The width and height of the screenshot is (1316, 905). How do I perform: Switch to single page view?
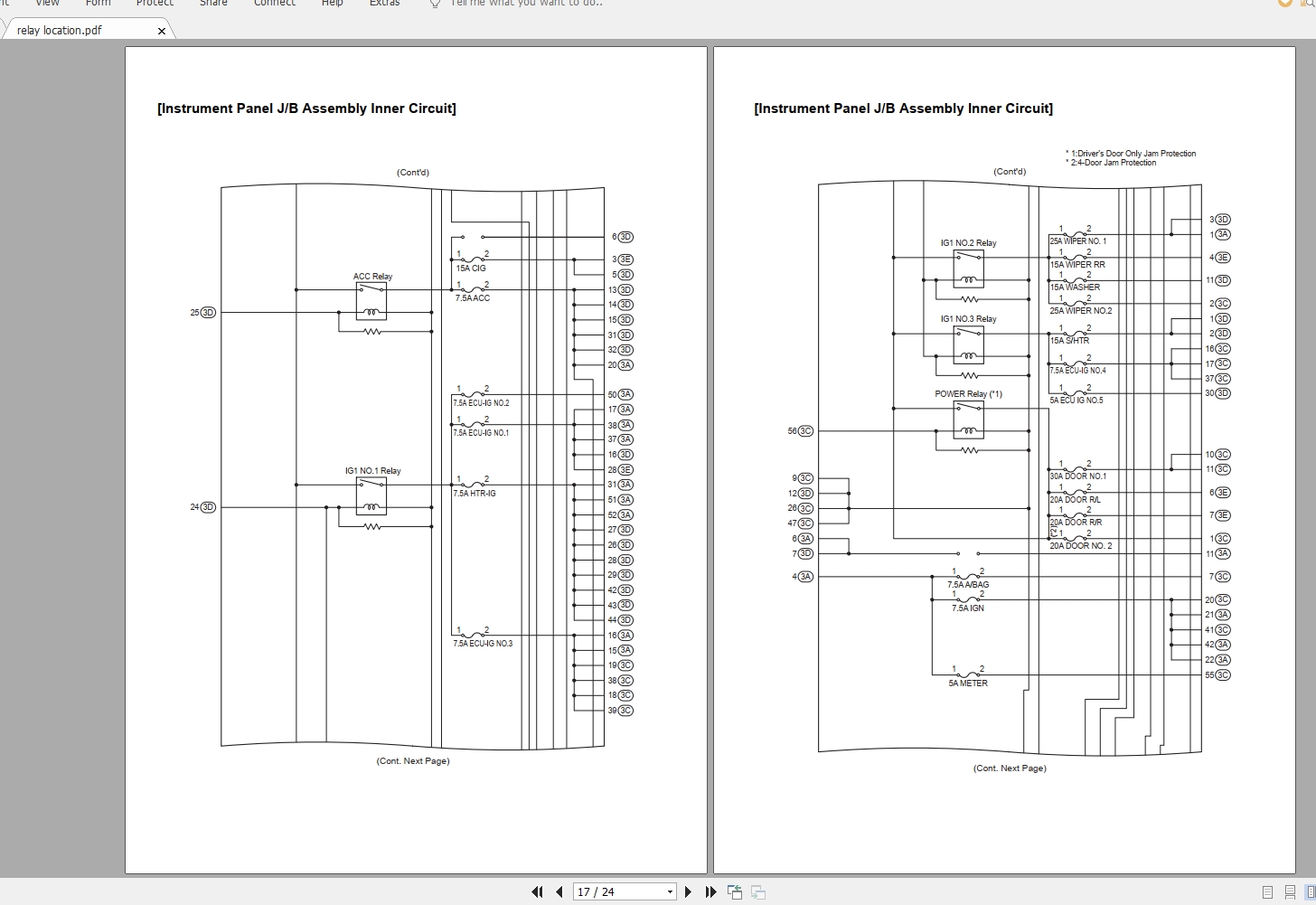coord(1267,892)
